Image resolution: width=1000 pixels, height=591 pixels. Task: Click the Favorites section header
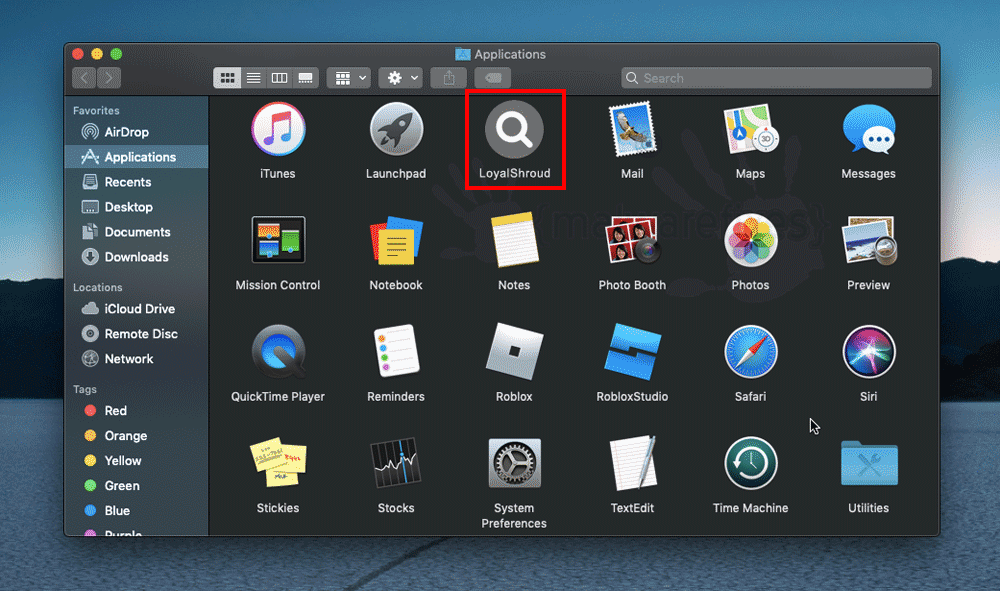click(96, 110)
